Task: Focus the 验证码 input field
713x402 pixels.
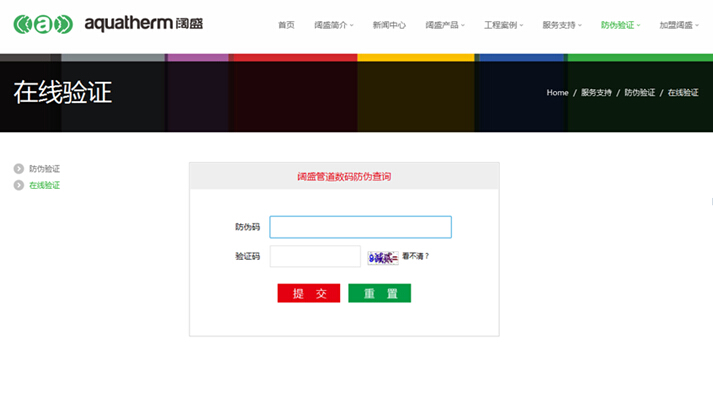Action: (x=315, y=256)
